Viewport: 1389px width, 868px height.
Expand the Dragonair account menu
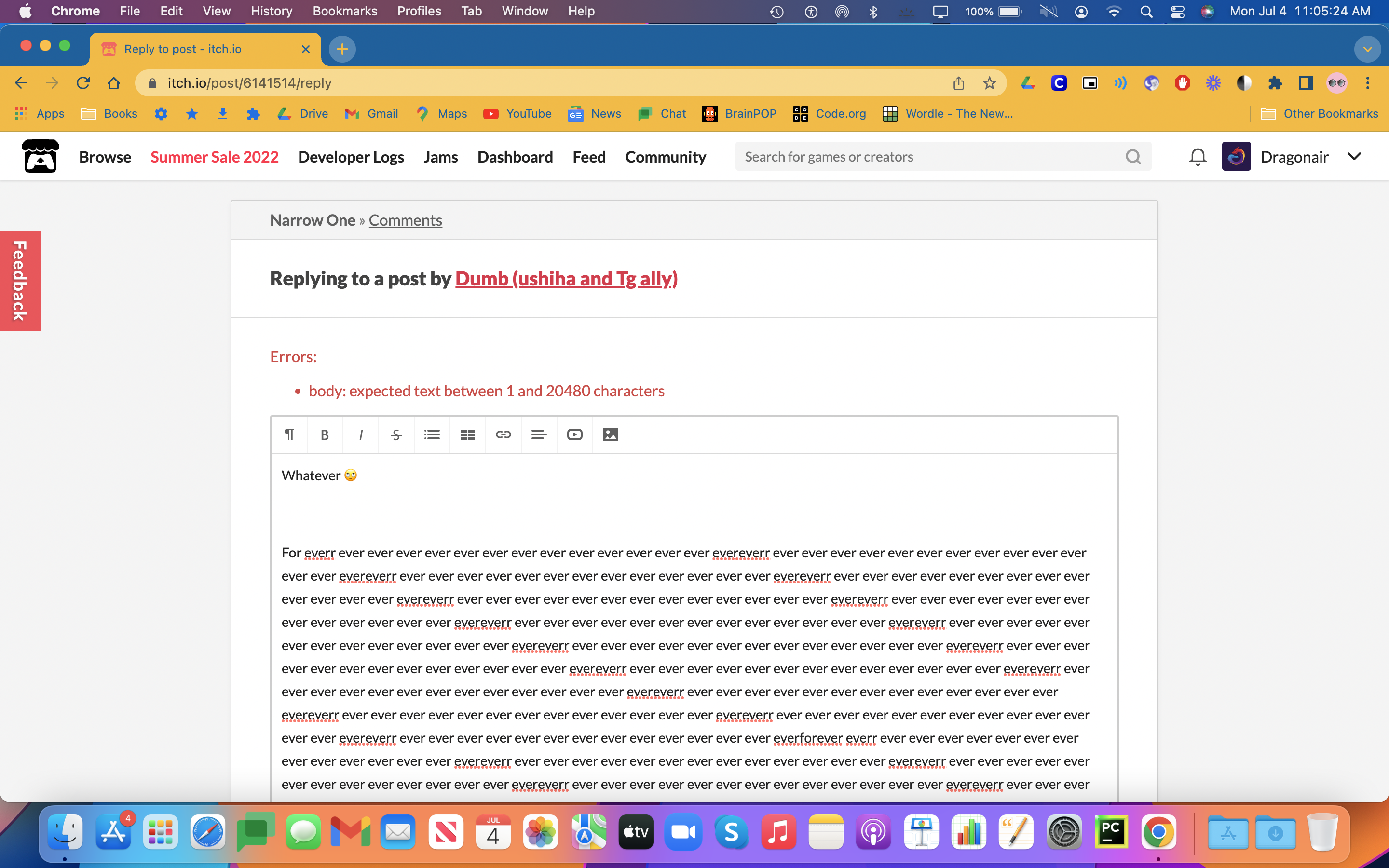pos(1354,157)
